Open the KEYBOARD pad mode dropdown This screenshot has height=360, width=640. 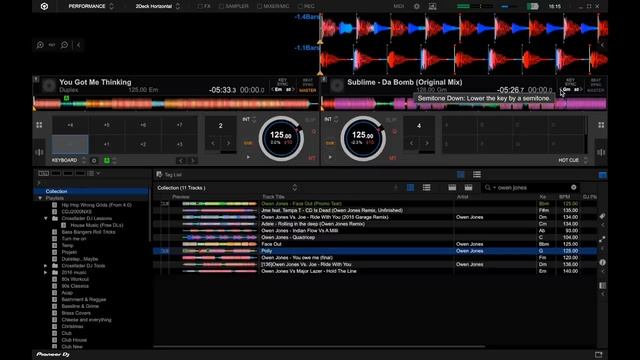click(x=68, y=160)
